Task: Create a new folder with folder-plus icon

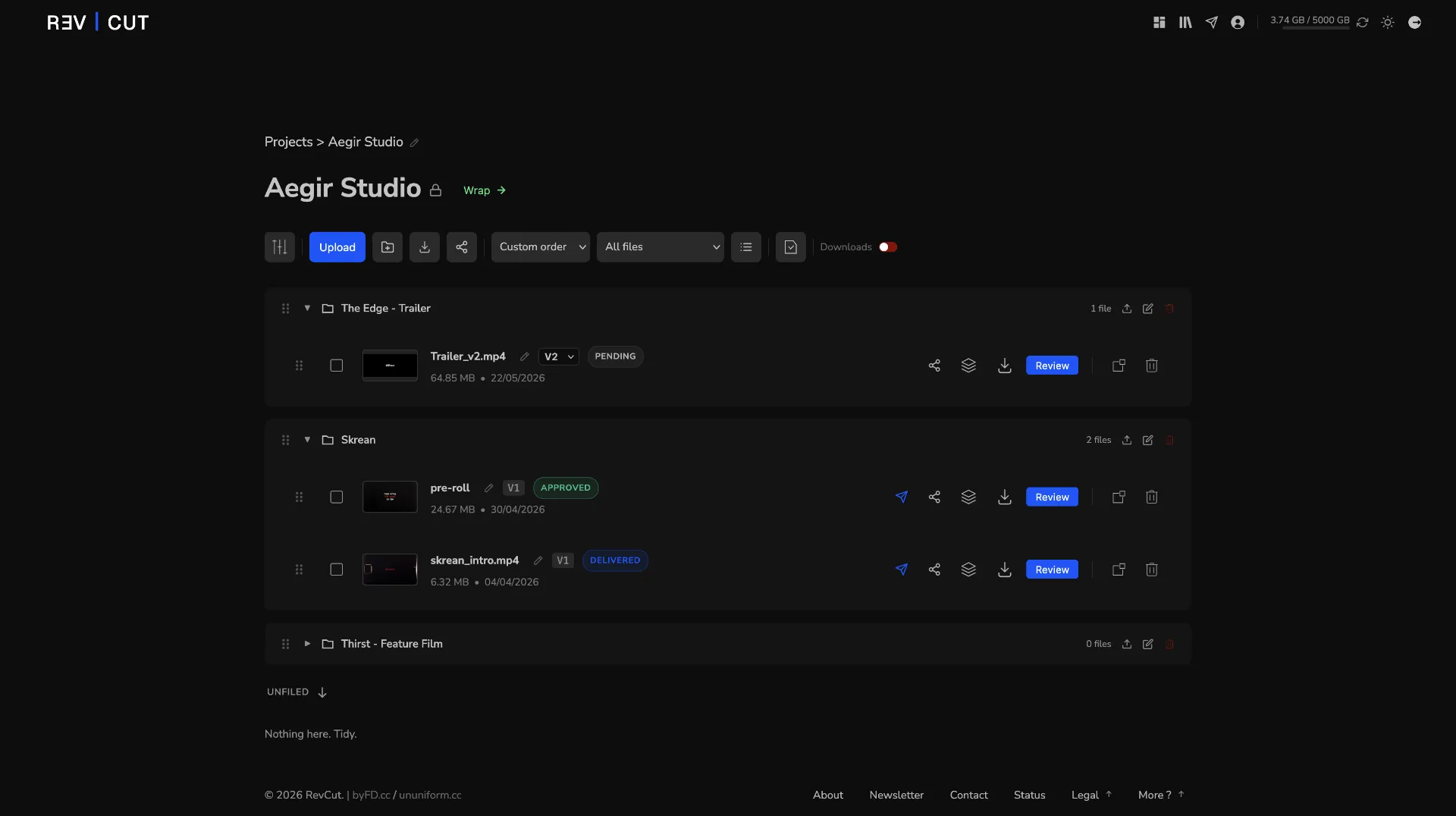Action: [388, 247]
